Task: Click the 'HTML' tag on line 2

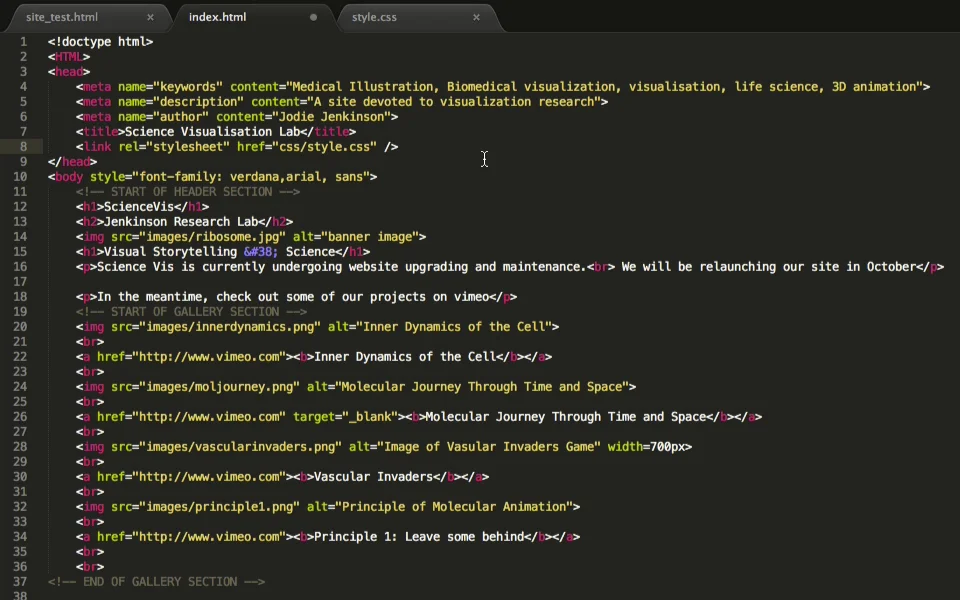Action: (69, 56)
